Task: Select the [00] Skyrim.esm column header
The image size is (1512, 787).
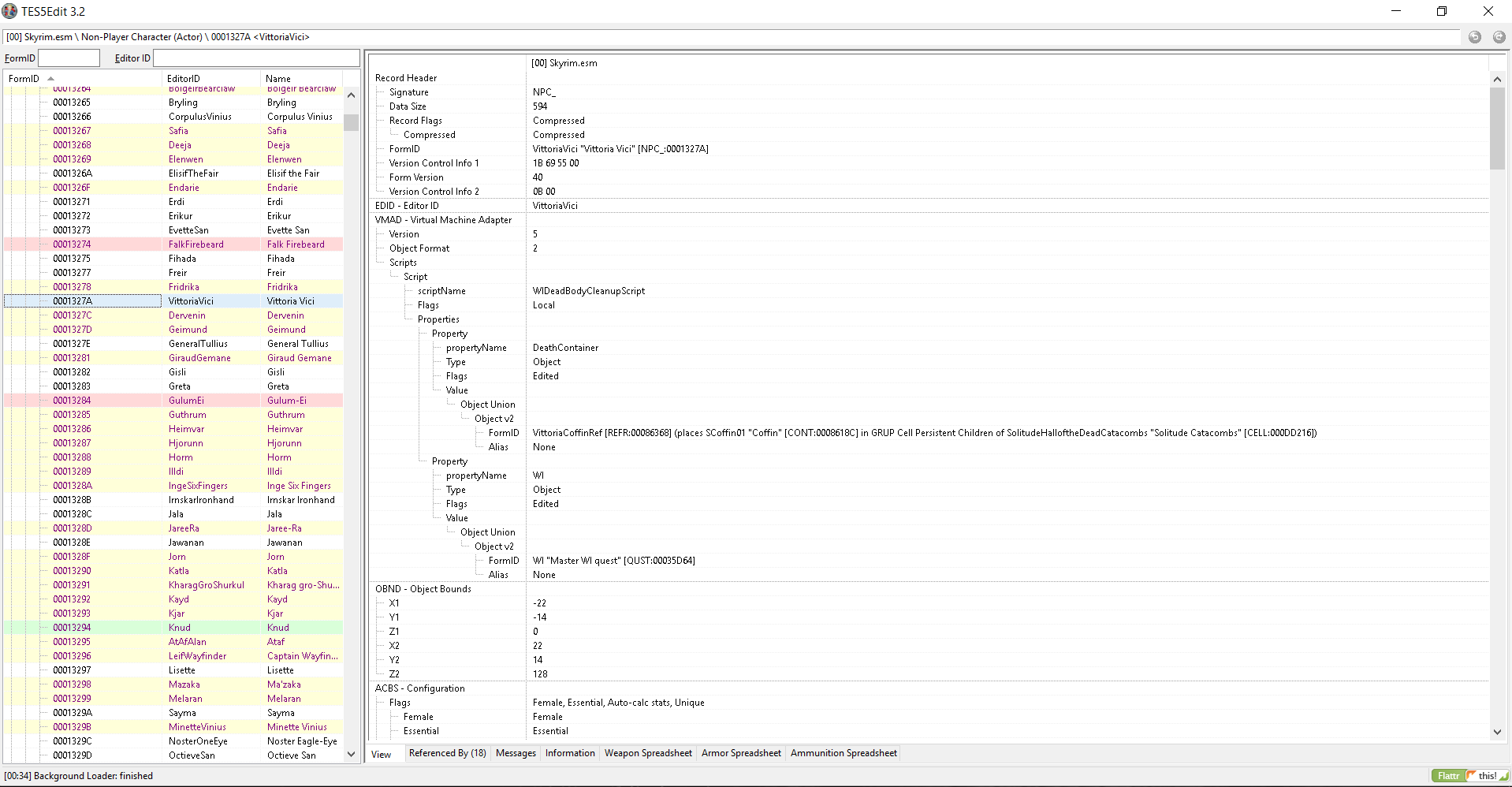Action: 564,63
